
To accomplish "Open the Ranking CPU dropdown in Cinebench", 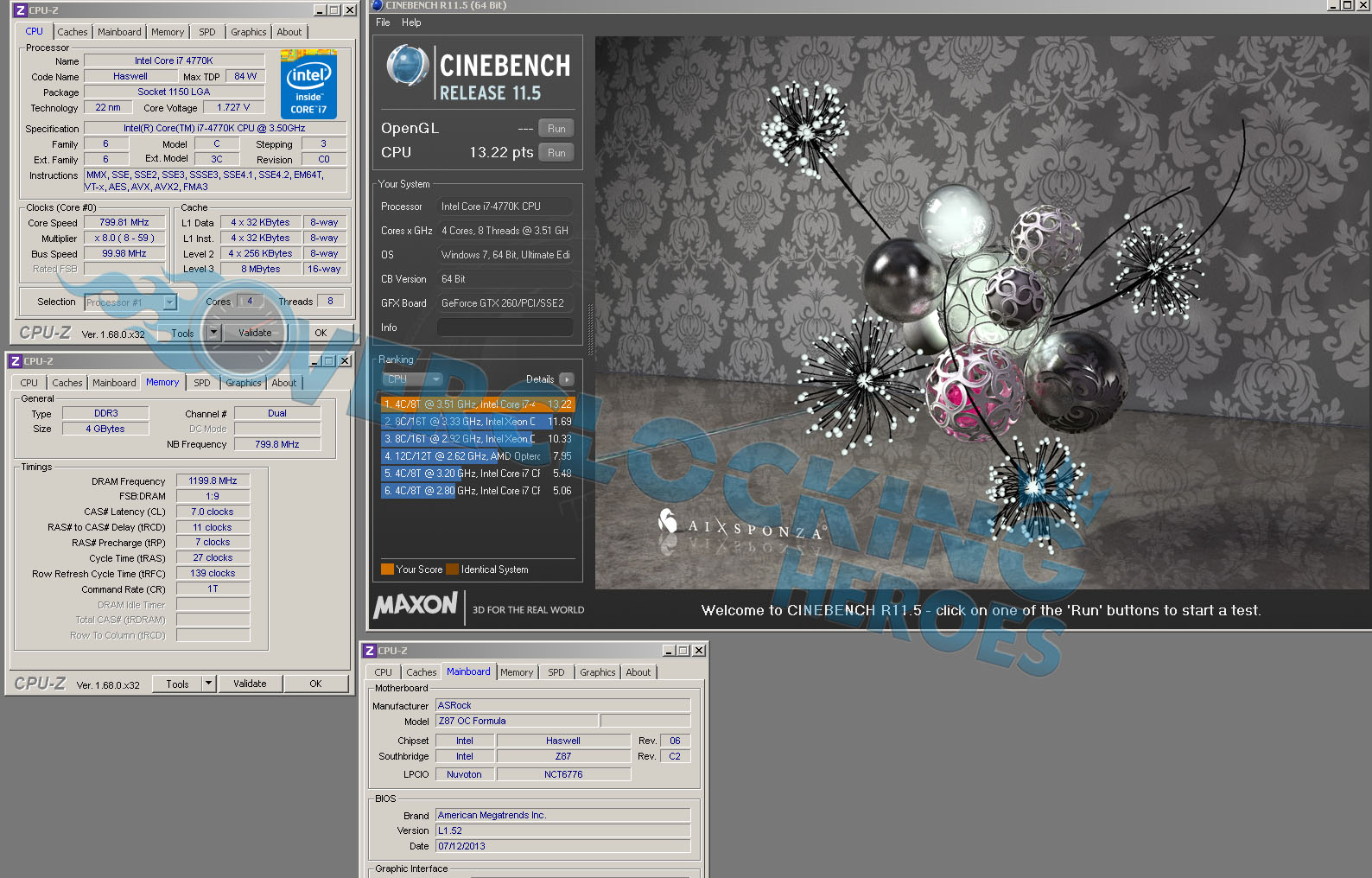I will (413, 379).
